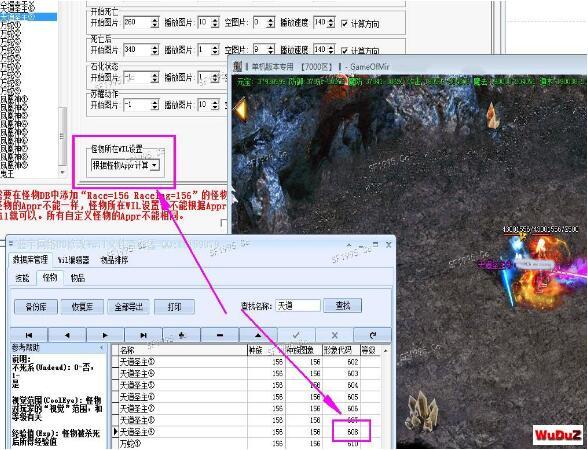Viewport: 588px width, 450px height.
Task: Switch to the Wil编辑器 tab
Action: (x=74, y=260)
